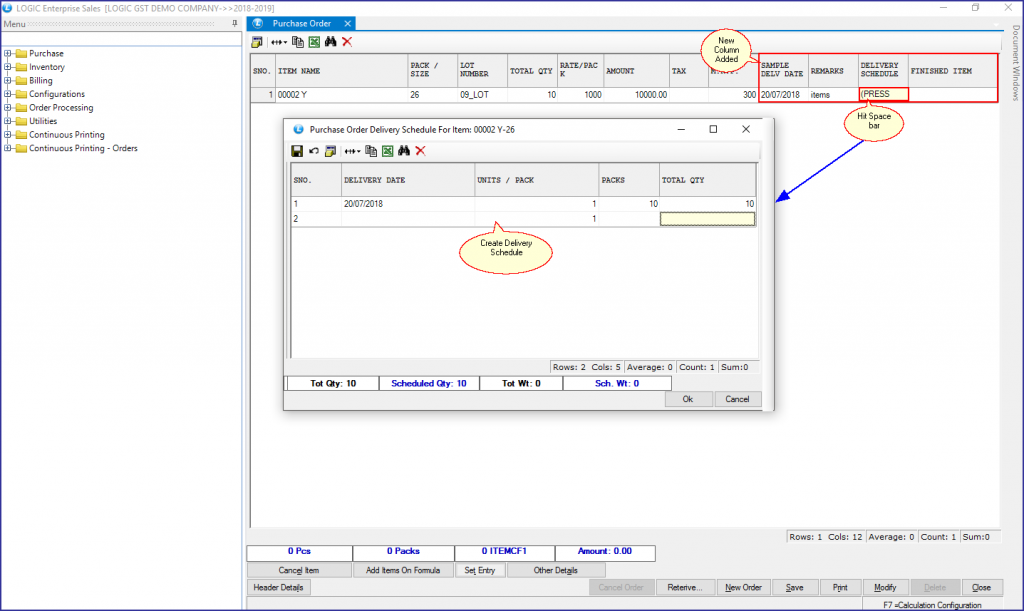
Task: Click the Undo icon in the delivery schedule dialog
Action: click(313, 150)
